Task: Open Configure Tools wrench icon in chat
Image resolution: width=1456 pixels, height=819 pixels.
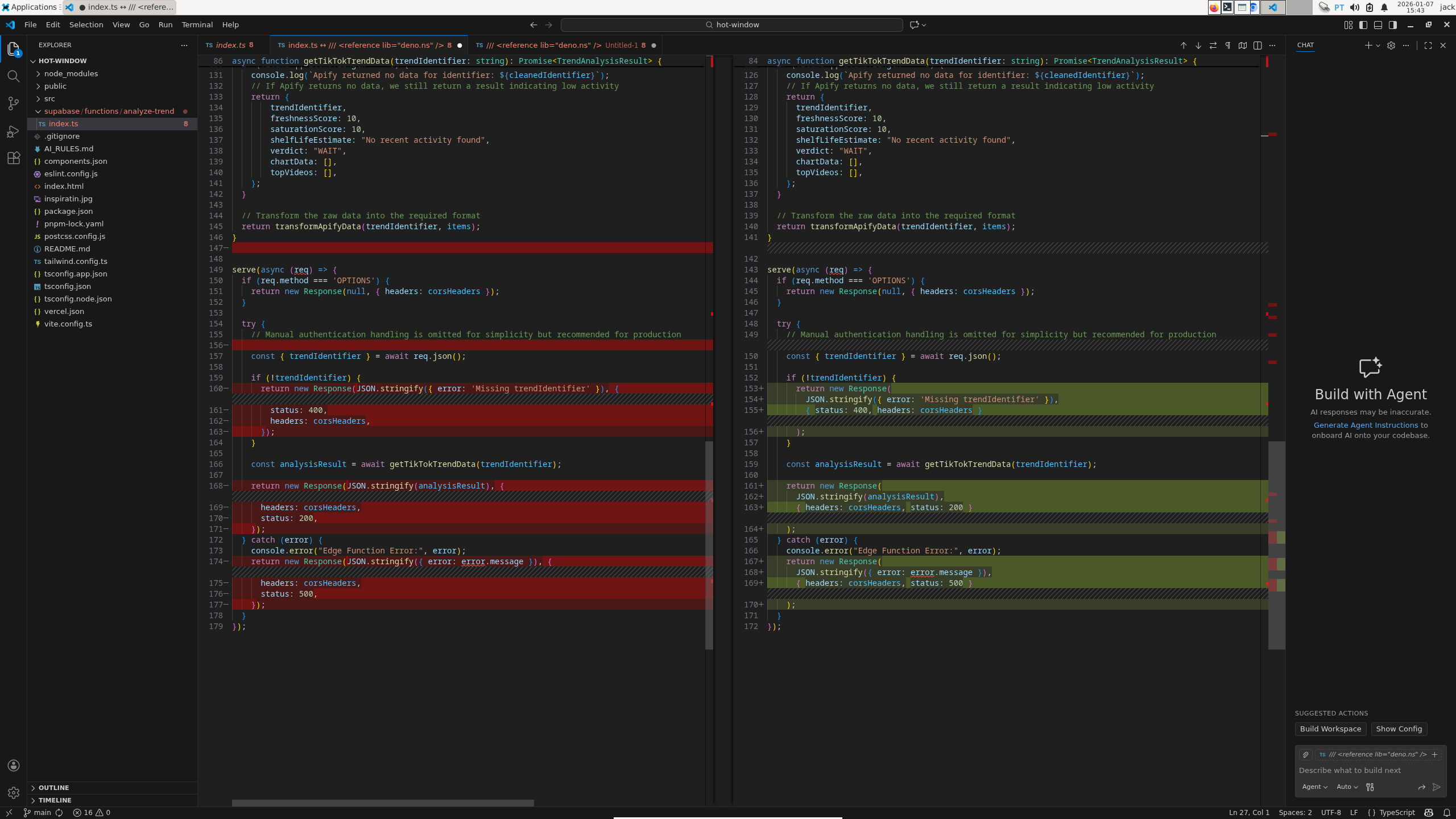Action: click(x=1370, y=787)
